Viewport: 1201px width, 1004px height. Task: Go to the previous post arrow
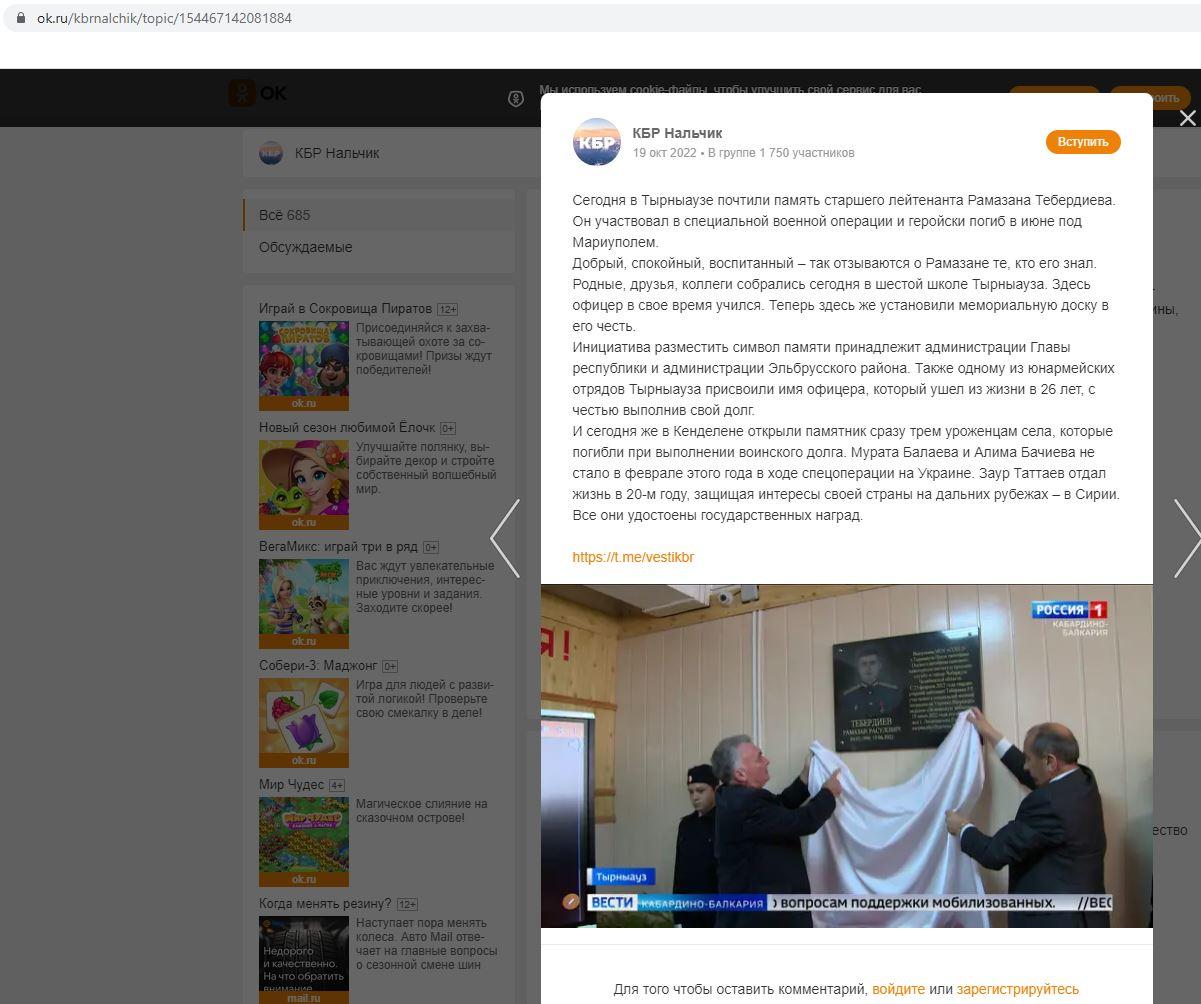tap(505, 538)
